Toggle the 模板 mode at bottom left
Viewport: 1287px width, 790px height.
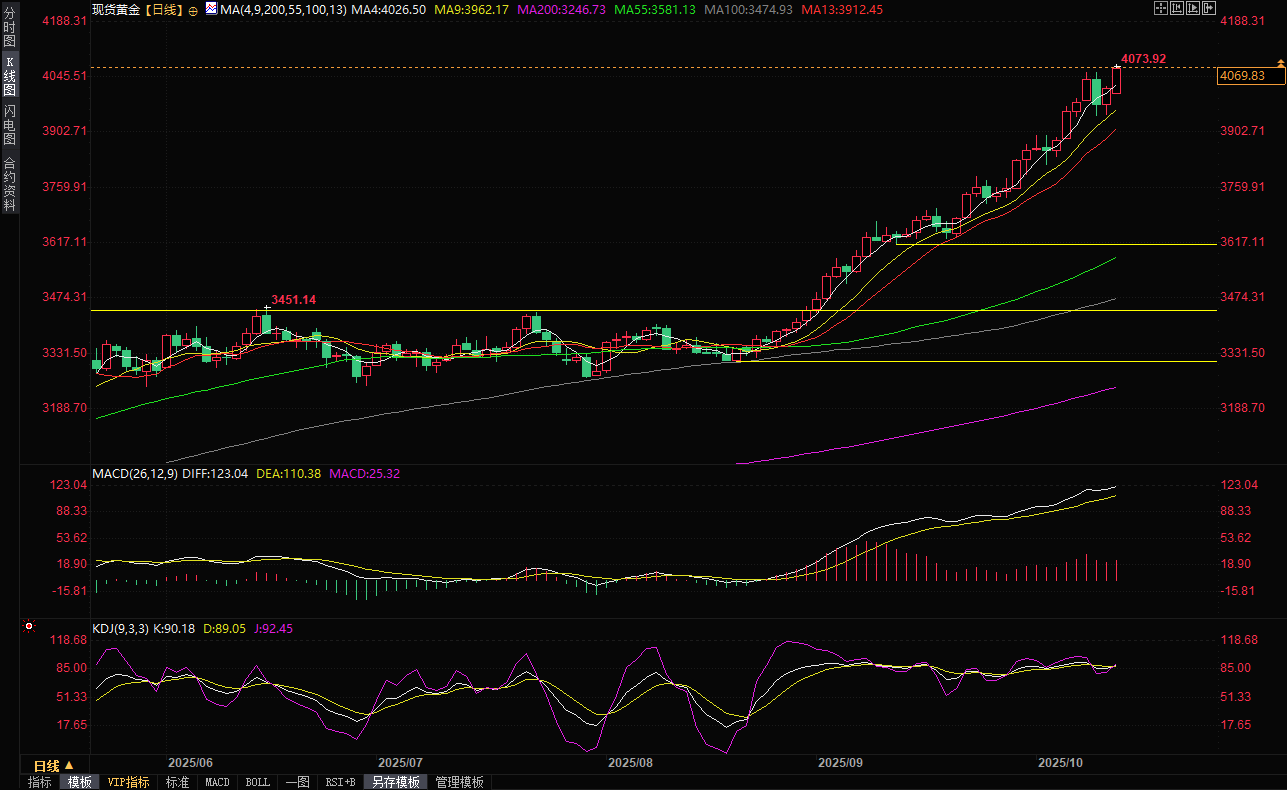click(x=79, y=782)
